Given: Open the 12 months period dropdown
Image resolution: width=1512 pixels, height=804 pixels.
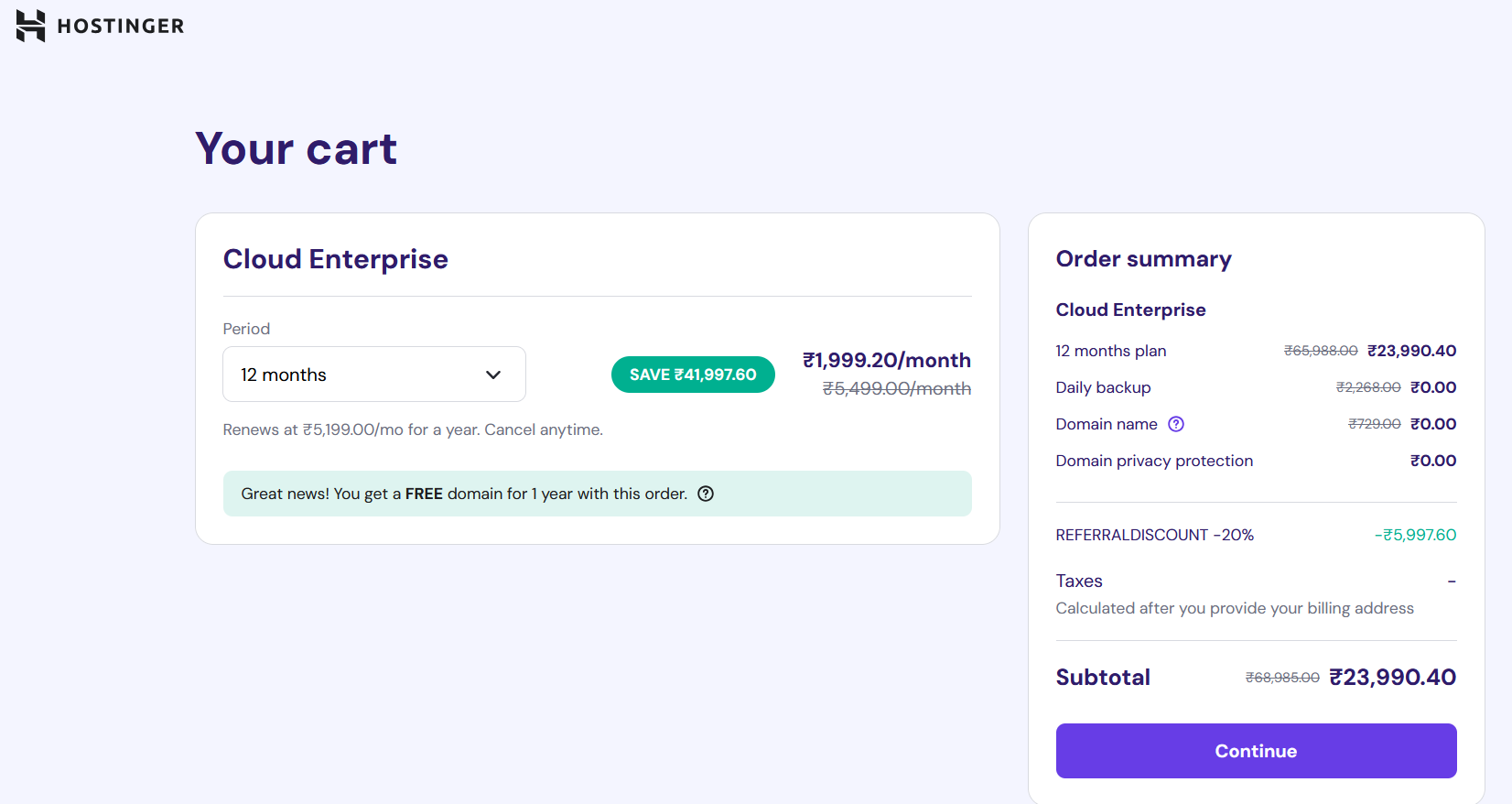Looking at the screenshot, I should 374,374.
